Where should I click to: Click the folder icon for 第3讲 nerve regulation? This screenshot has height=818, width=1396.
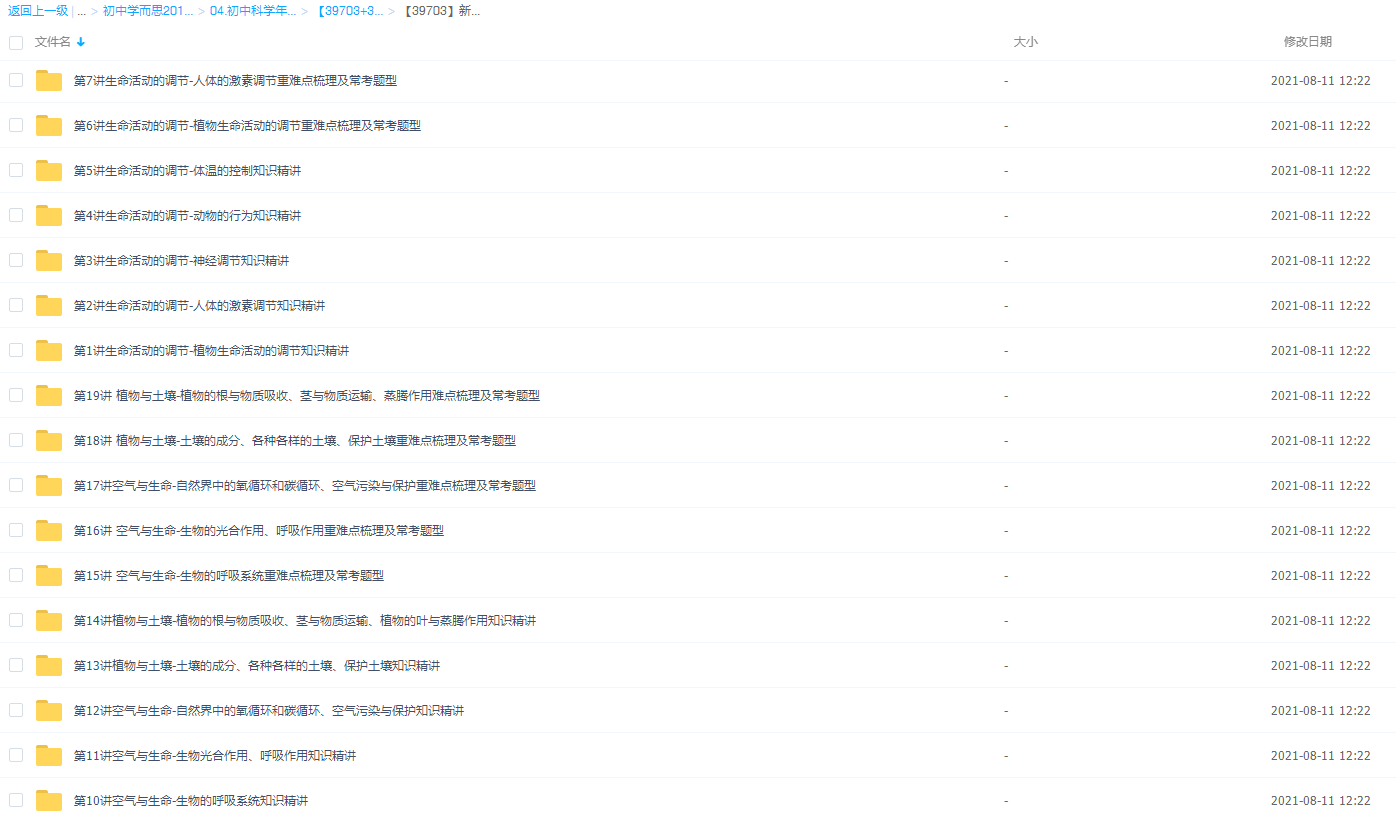48,260
